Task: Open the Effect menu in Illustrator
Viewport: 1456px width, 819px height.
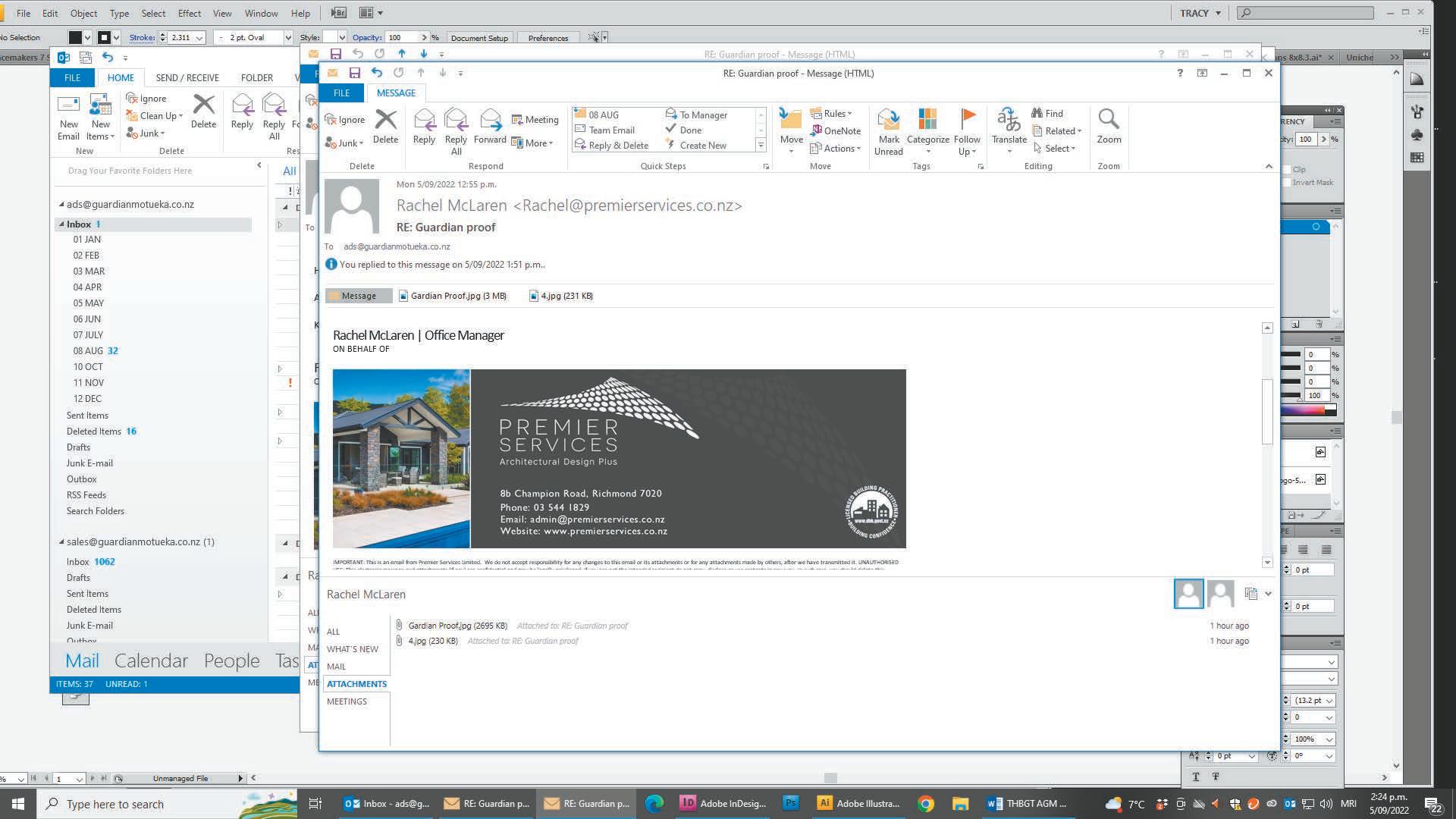Action: [189, 13]
